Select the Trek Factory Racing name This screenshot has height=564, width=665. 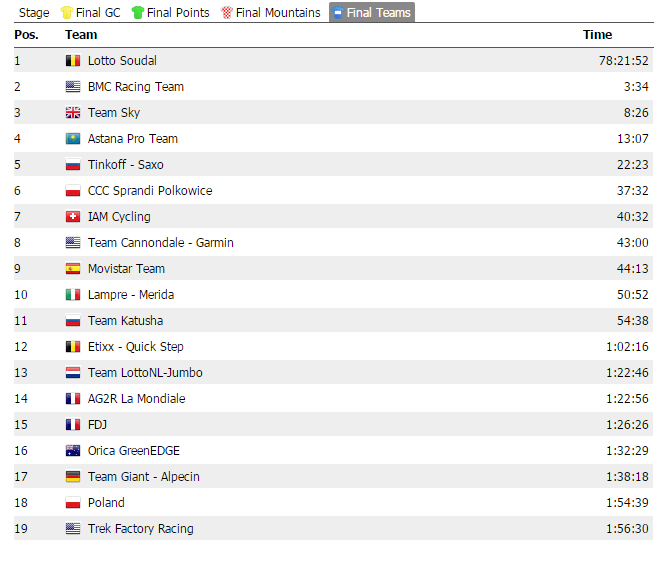pyautogui.click(x=140, y=529)
